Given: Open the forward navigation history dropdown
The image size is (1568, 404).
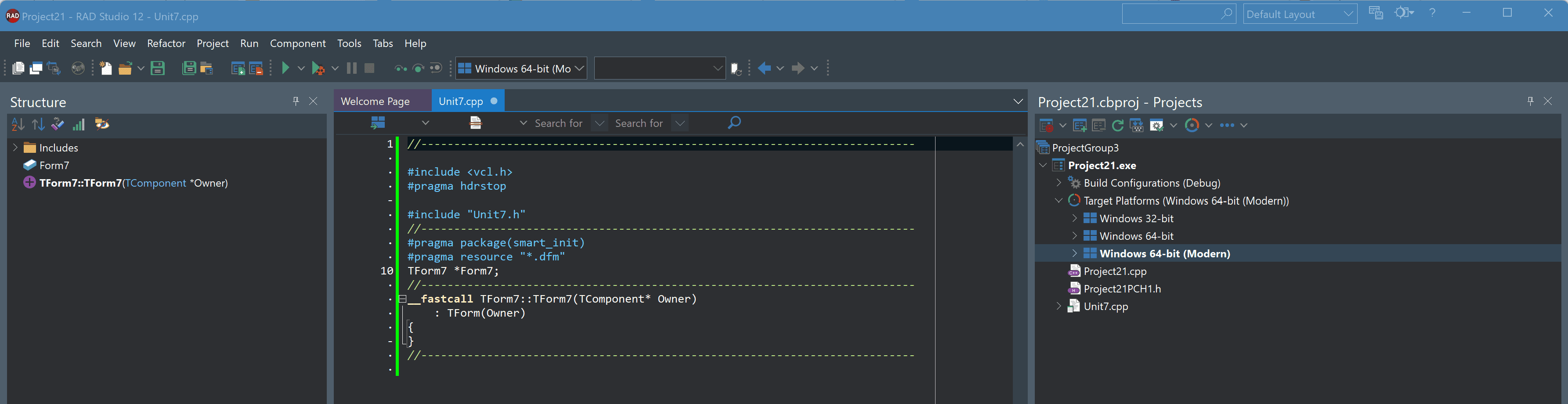Looking at the screenshot, I should click(x=814, y=68).
